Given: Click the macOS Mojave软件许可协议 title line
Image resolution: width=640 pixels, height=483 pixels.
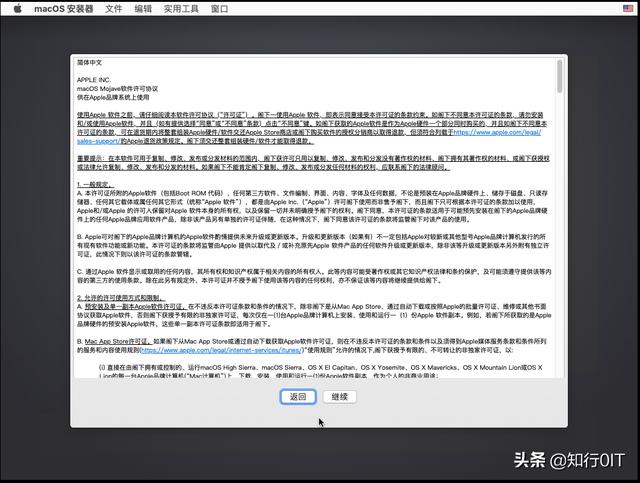Looking at the screenshot, I should click(x=117, y=89).
